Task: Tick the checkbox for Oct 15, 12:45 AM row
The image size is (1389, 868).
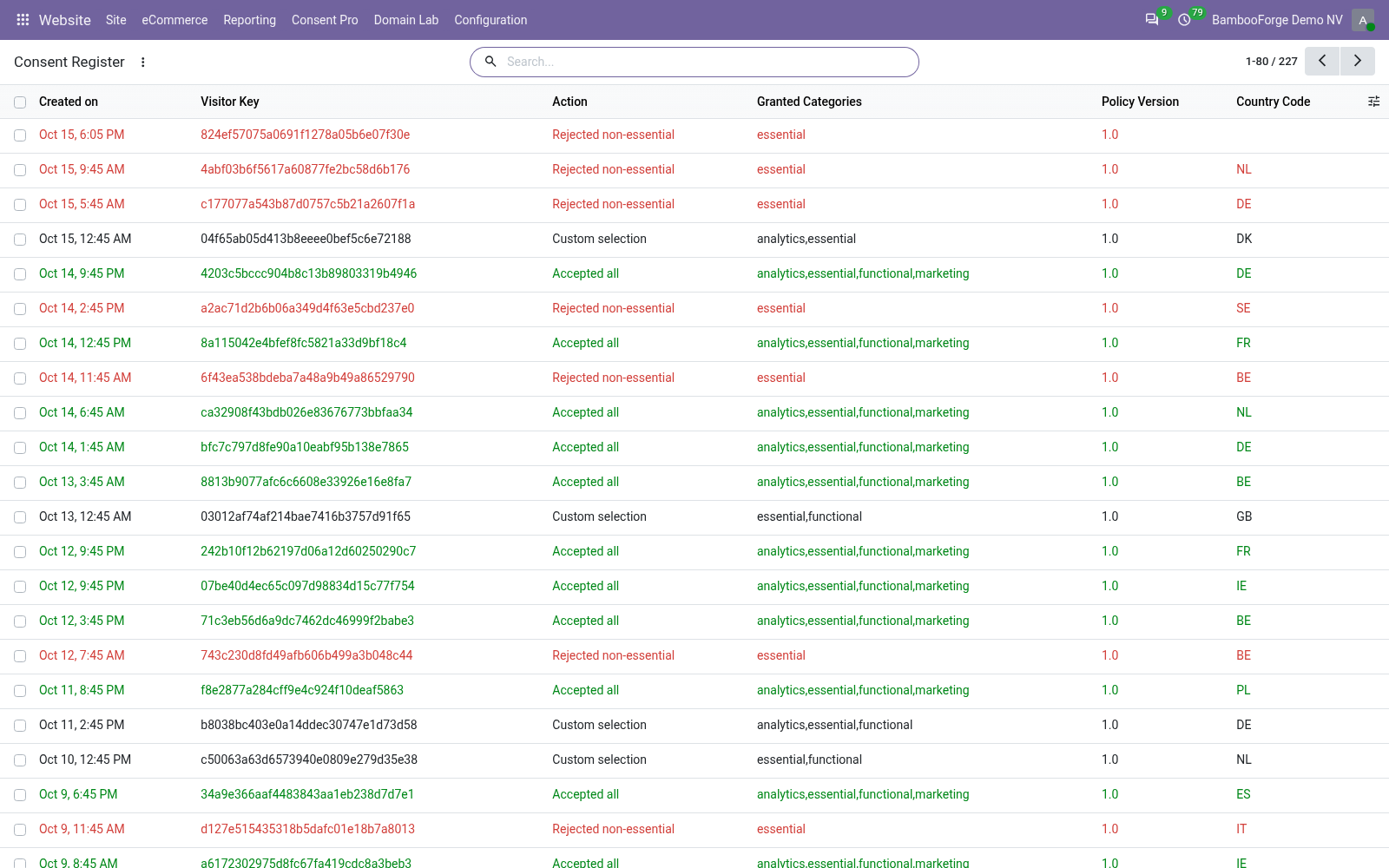Action: point(20,240)
